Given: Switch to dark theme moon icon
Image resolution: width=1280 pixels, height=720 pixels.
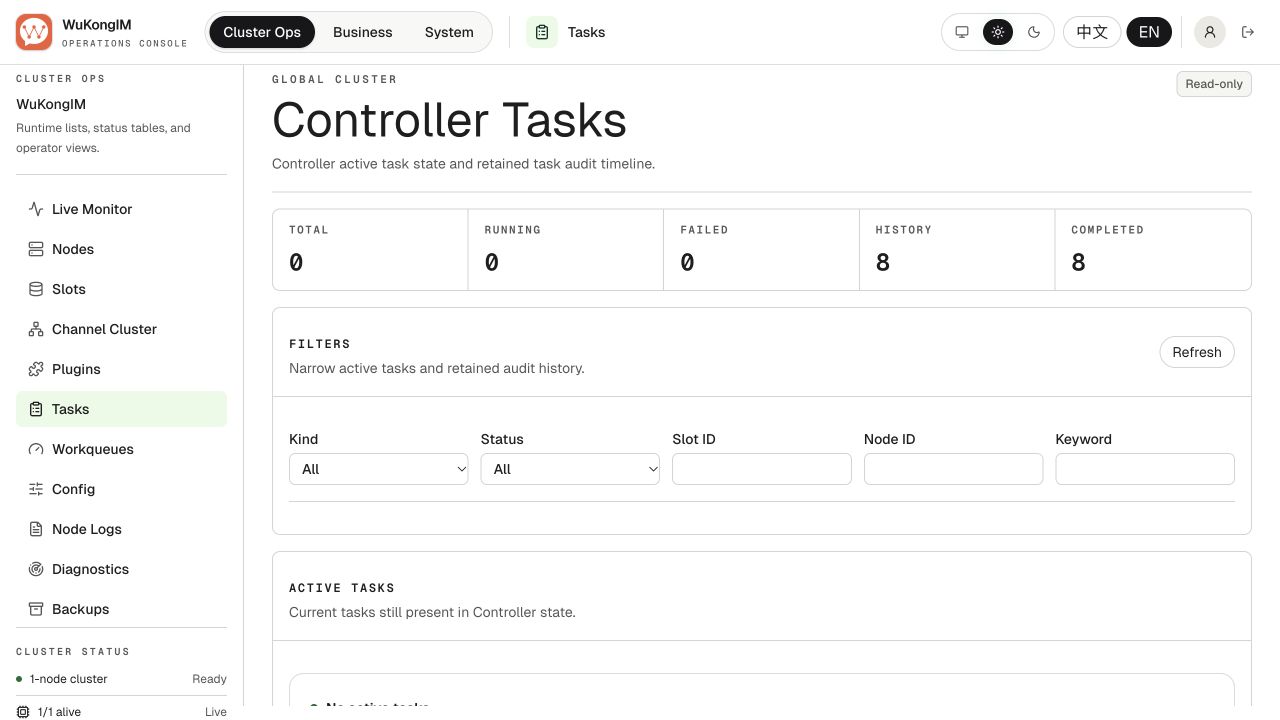Looking at the screenshot, I should coord(1034,32).
